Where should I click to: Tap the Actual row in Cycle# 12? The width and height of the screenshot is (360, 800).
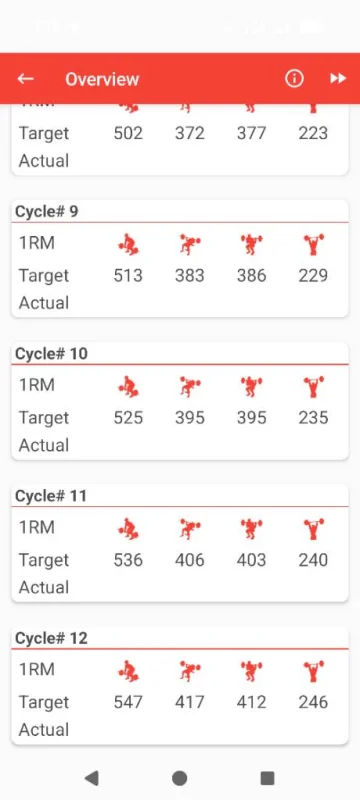179,730
